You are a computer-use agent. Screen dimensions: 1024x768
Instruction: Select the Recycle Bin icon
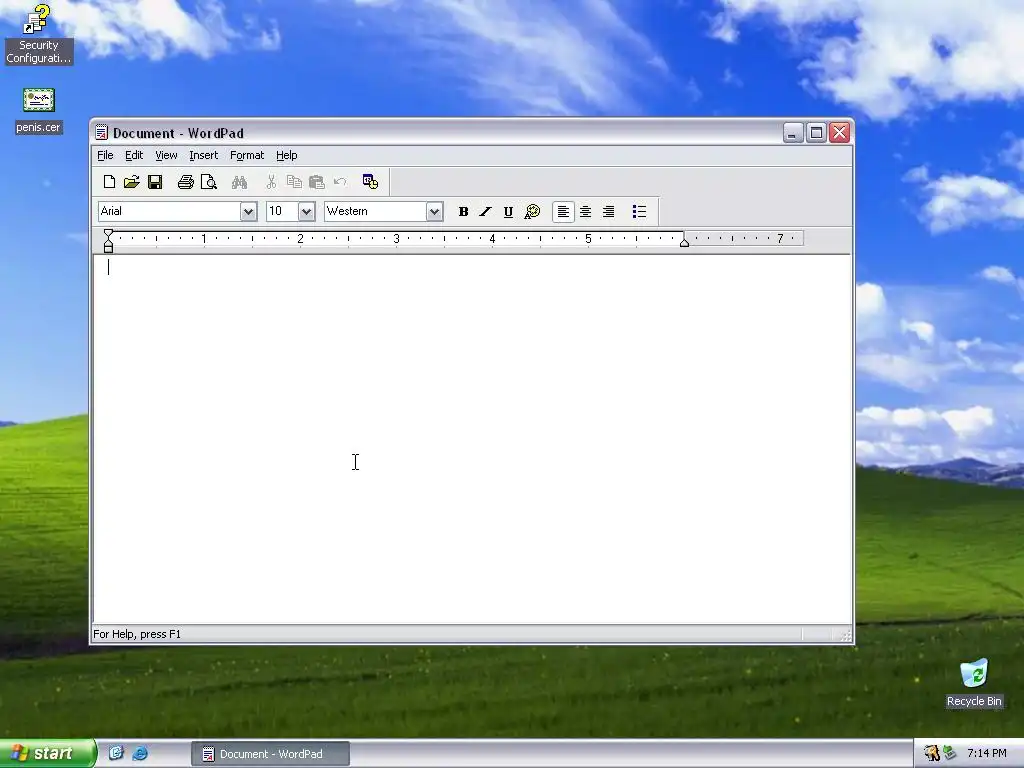[974, 683]
